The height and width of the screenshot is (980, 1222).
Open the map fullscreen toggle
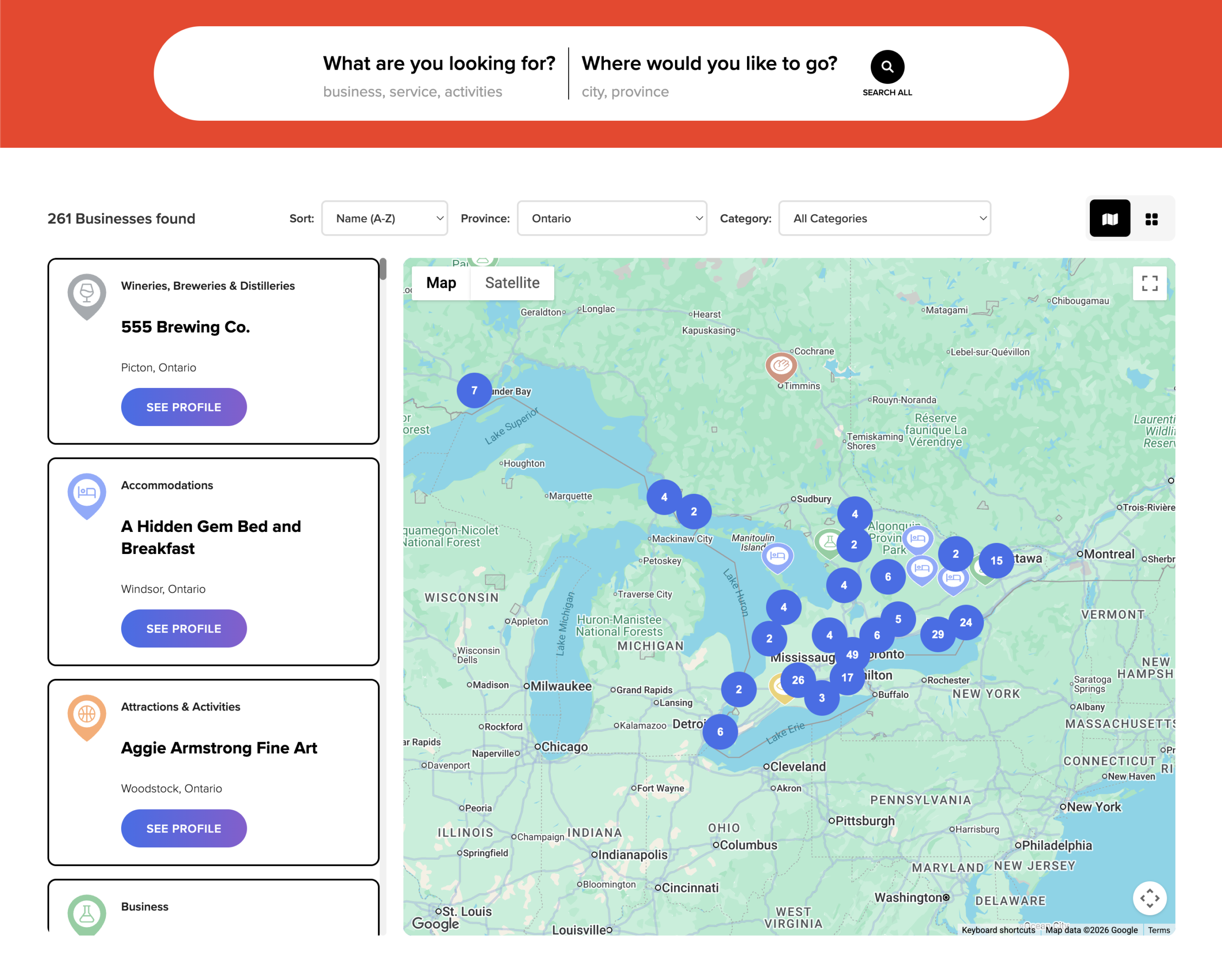click(1149, 283)
